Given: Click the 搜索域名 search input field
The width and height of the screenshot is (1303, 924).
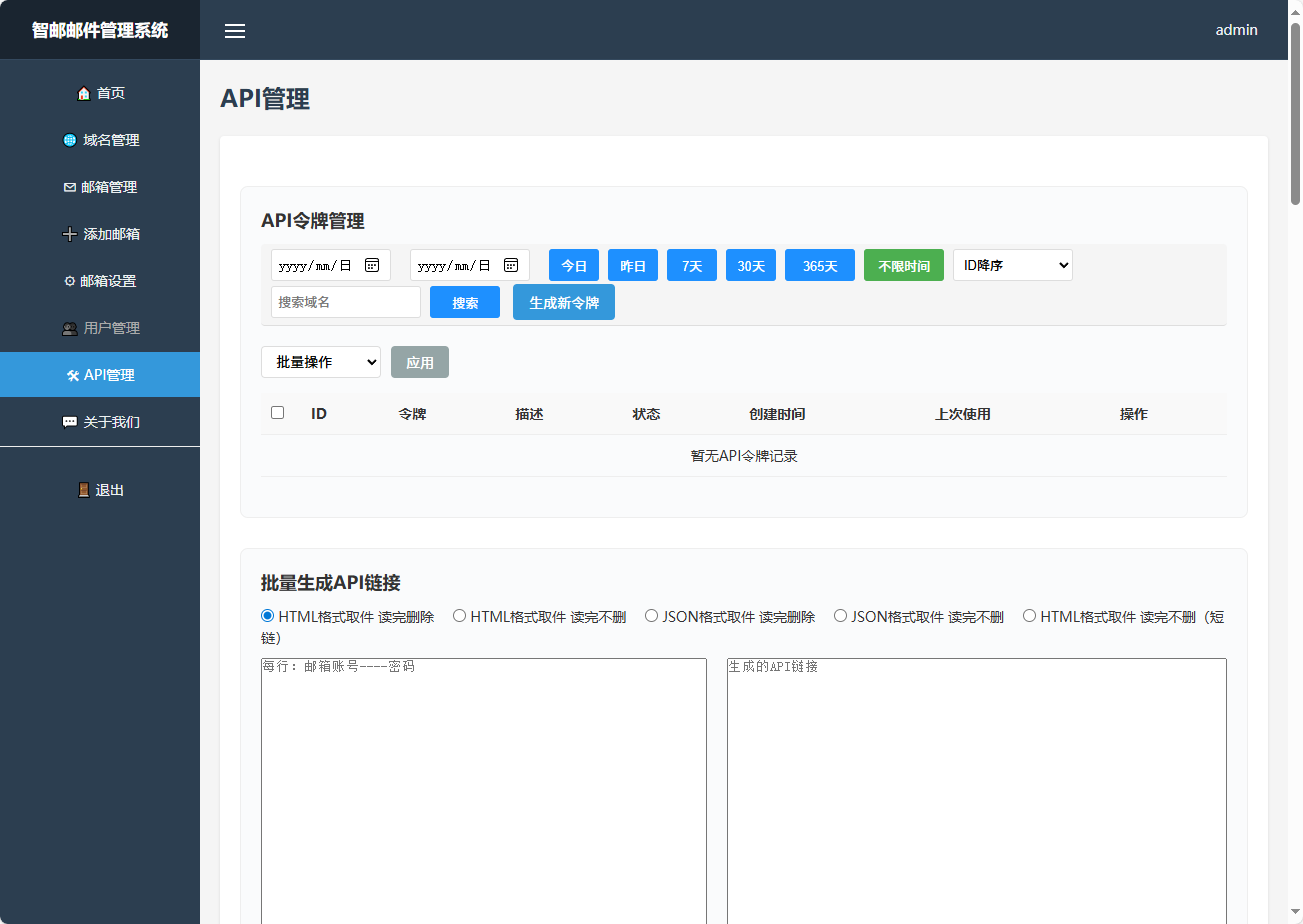Looking at the screenshot, I should (x=345, y=302).
